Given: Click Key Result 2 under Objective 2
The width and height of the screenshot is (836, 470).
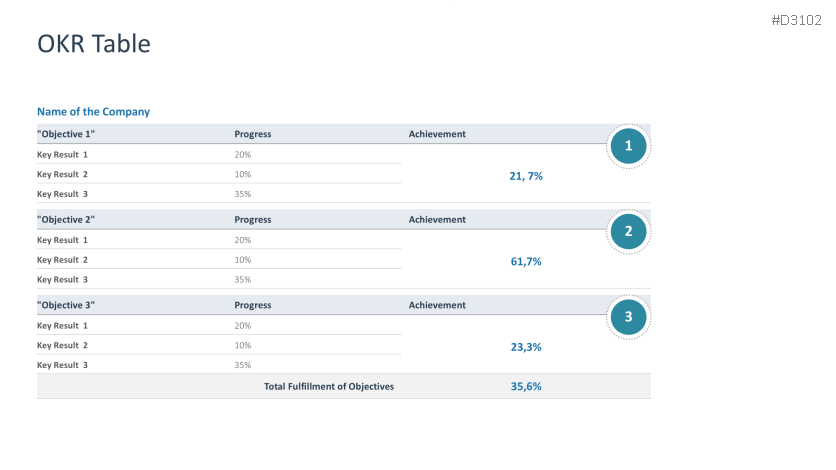Looking at the screenshot, I should point(62,260).
